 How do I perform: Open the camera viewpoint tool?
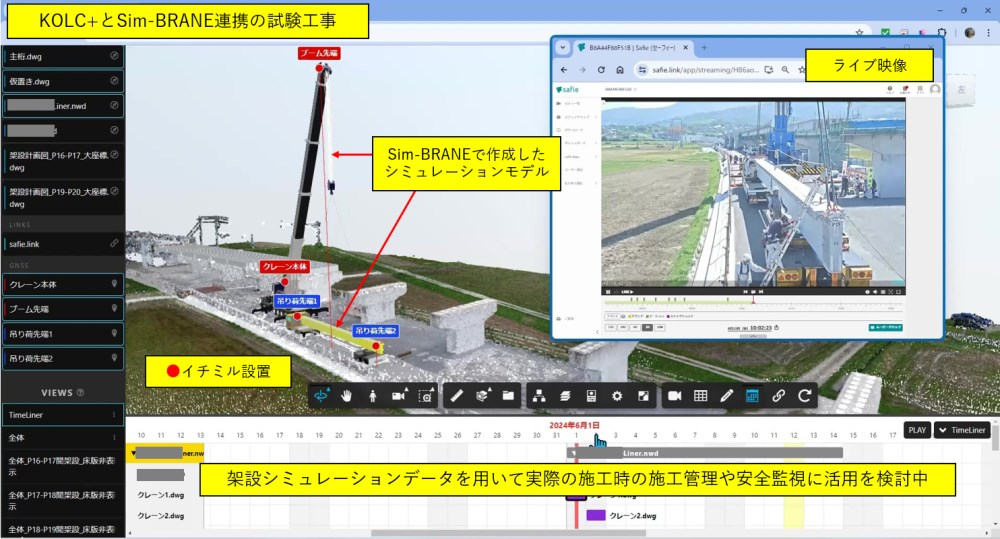click(399, 396)
